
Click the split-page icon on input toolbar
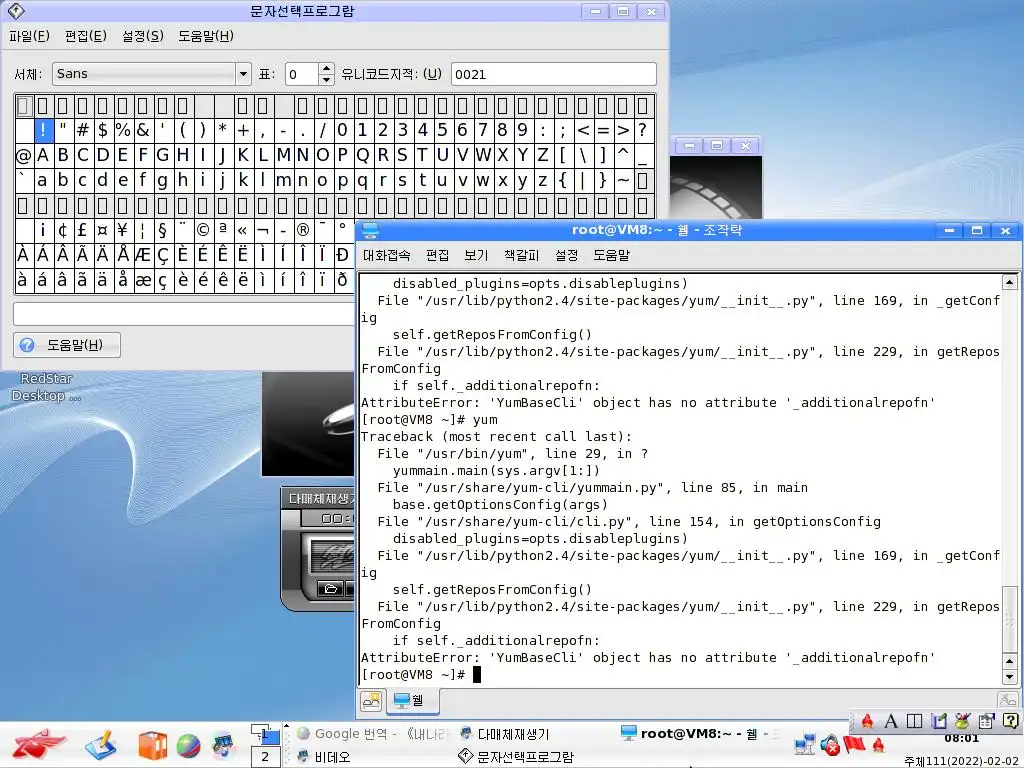[914, 721]
